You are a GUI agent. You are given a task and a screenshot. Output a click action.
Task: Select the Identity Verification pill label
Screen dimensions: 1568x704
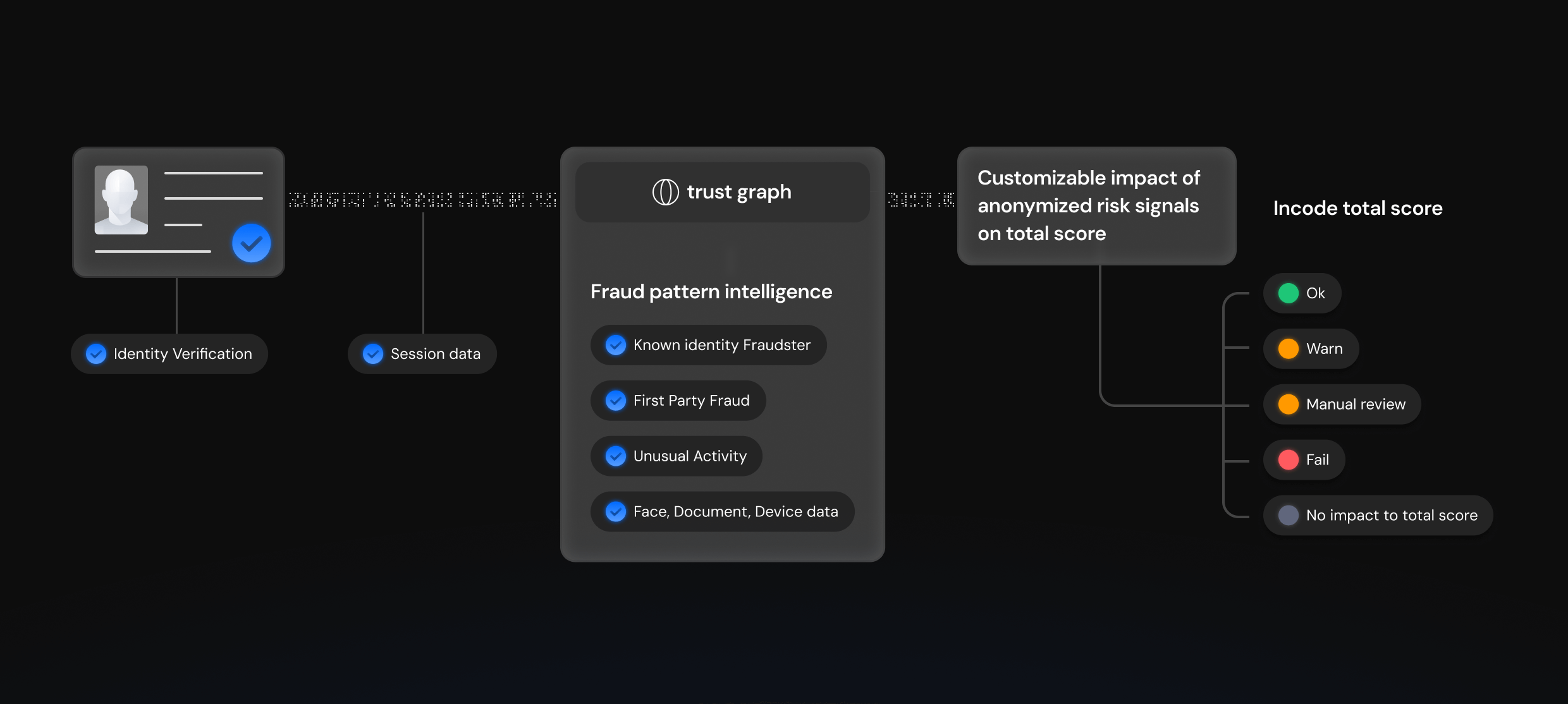(183, 354)
